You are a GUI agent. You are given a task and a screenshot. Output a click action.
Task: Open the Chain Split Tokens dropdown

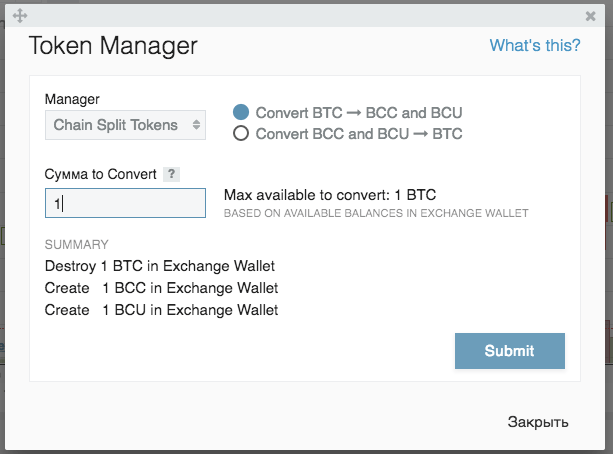tap(125, 125)
